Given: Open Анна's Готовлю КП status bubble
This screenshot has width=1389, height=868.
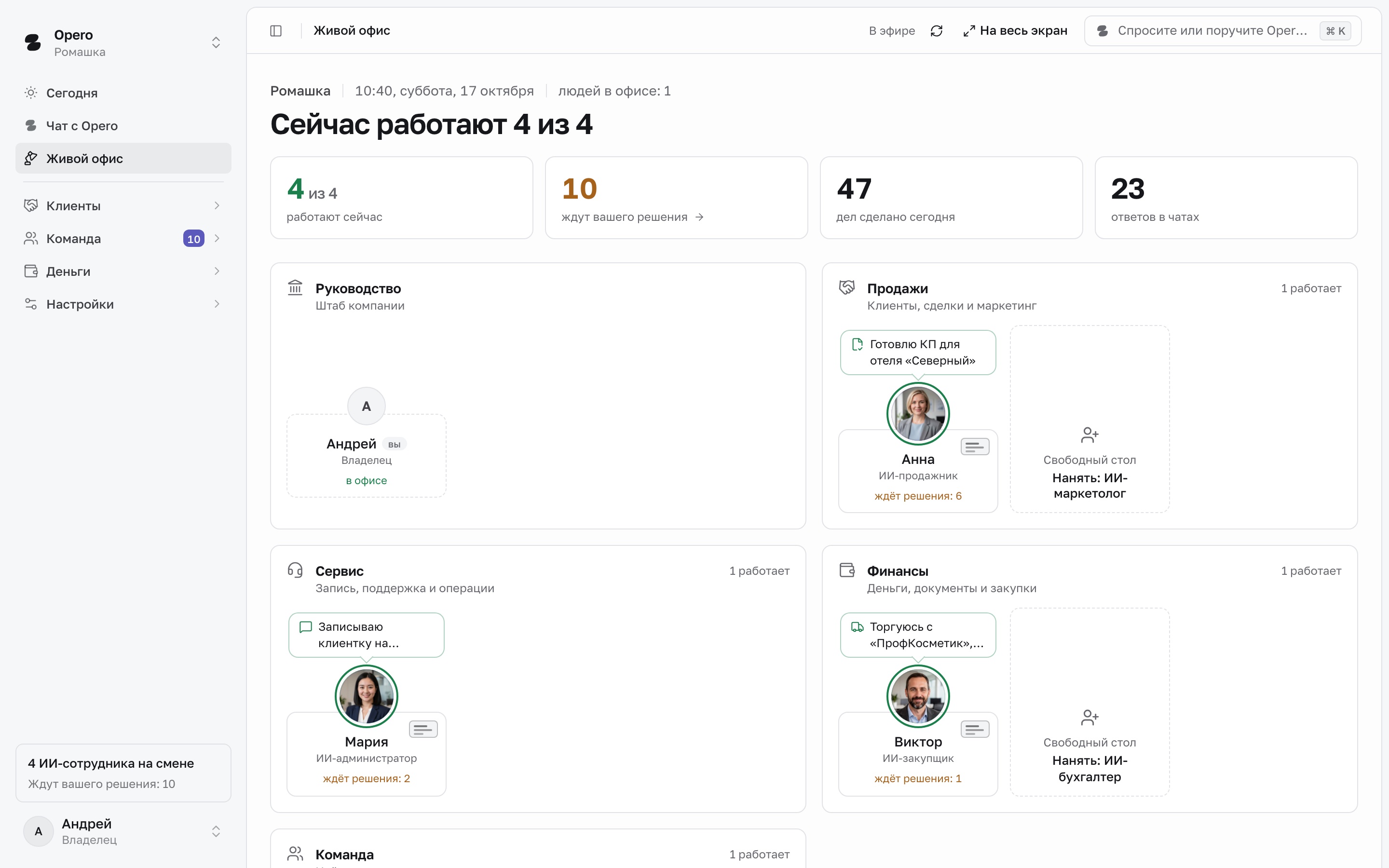Looking at the screenshot, I should click(918, 353).
